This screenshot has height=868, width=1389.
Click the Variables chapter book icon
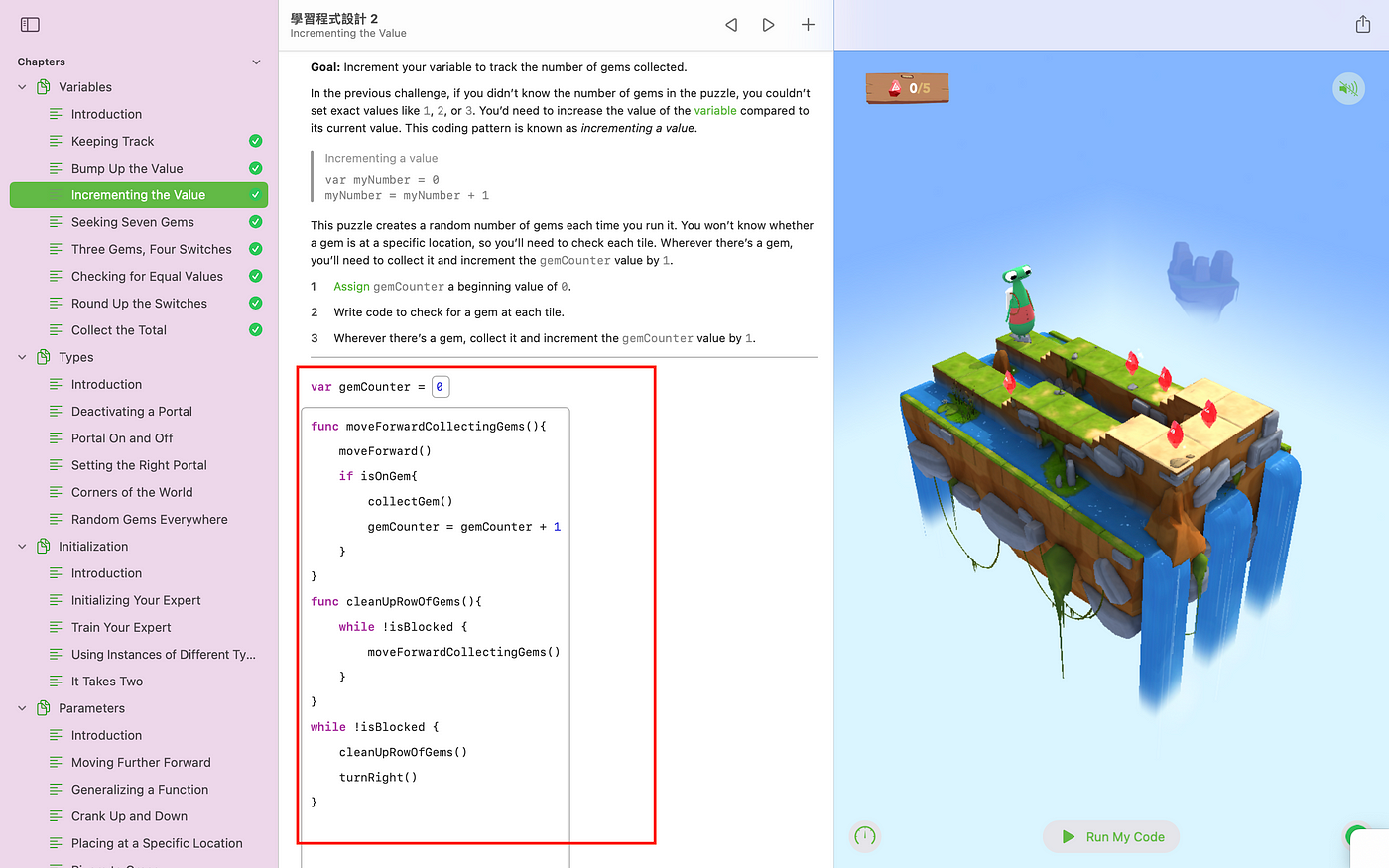(x=44, y=87)
